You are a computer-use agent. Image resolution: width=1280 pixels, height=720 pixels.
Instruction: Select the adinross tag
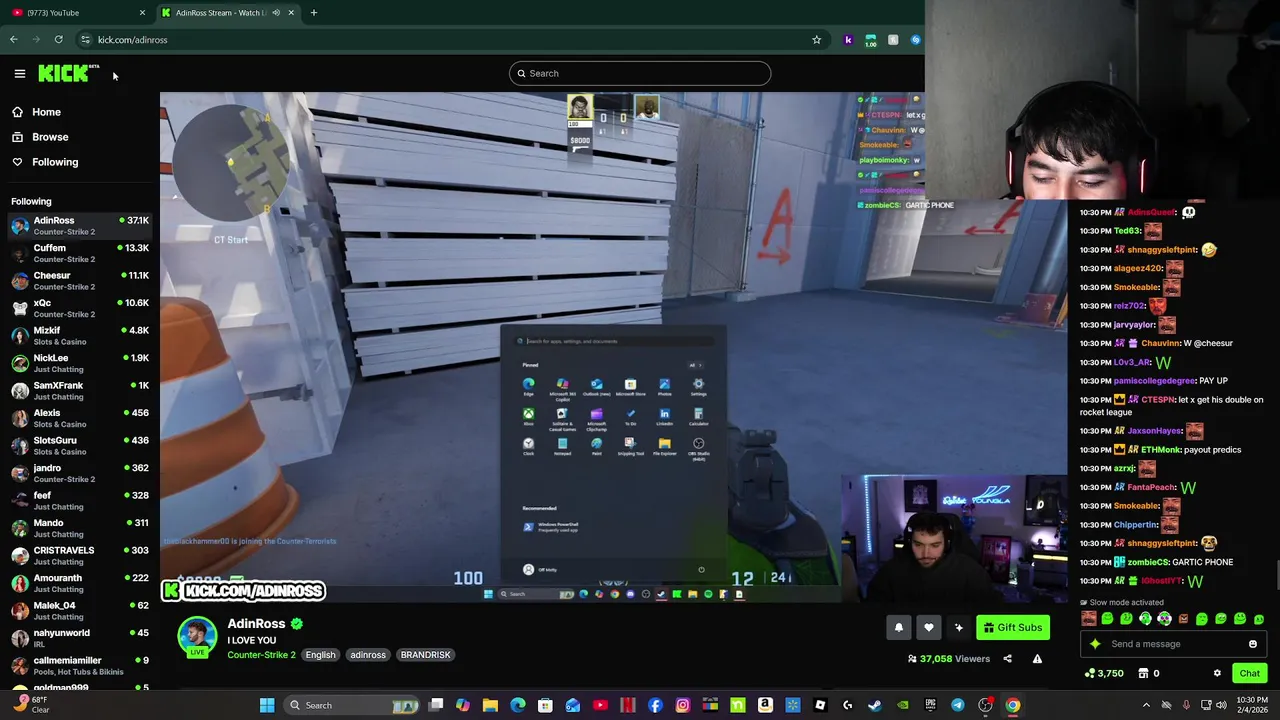coord(367,655)
